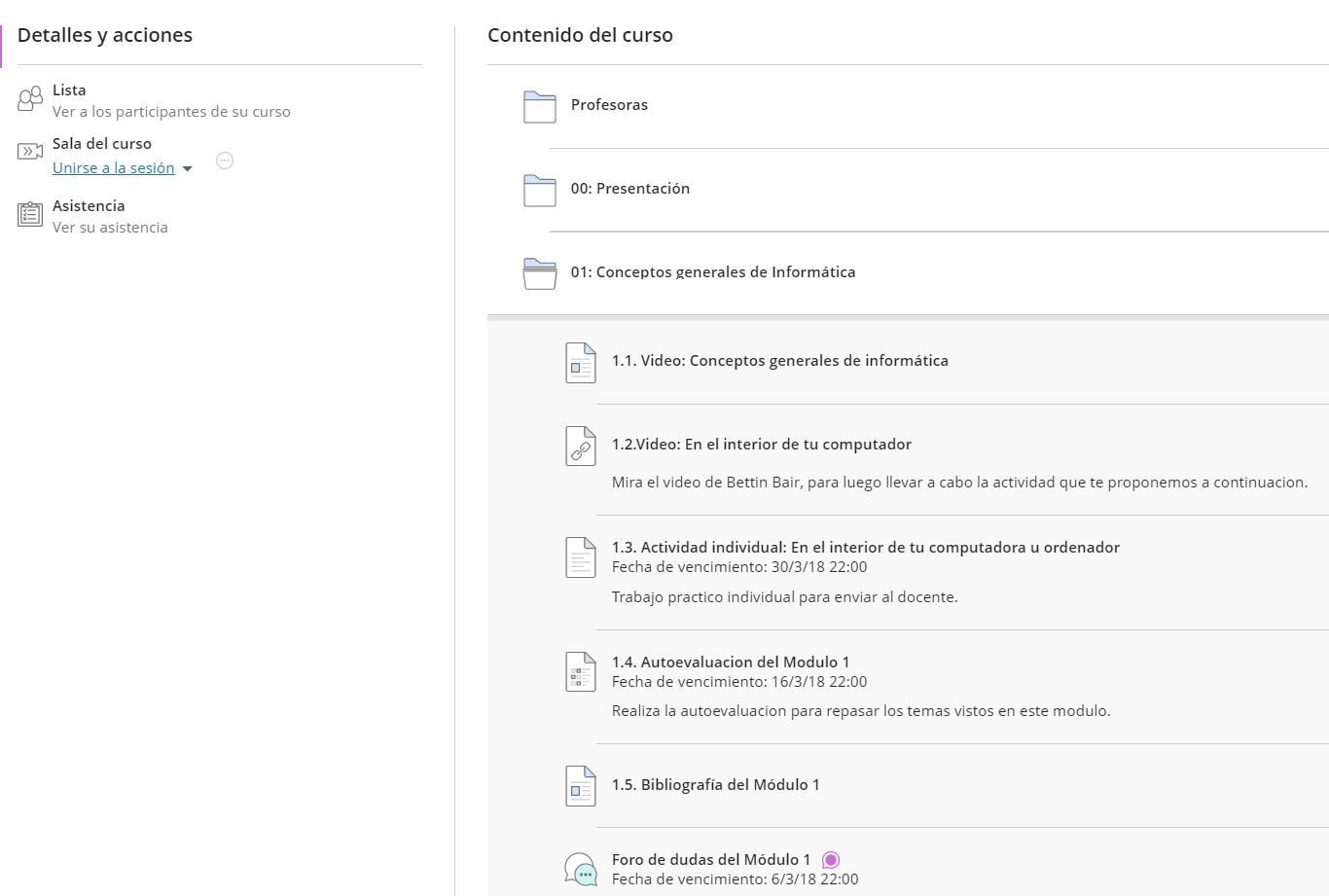The image size is (1329, 896).
Task: Click the link icon for 1.2 Video
Action: coord(581,447)
